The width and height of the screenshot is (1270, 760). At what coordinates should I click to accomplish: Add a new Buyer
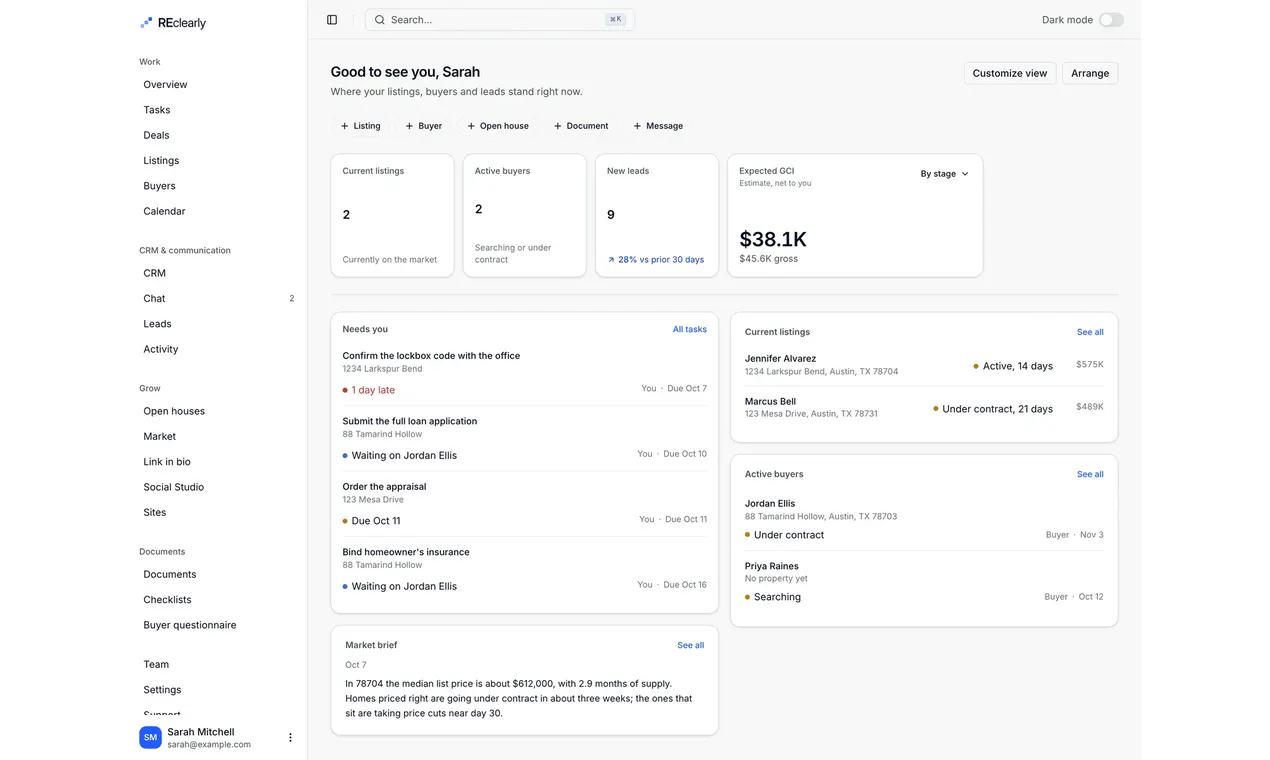pyautogui.click(x=424, y=126)
